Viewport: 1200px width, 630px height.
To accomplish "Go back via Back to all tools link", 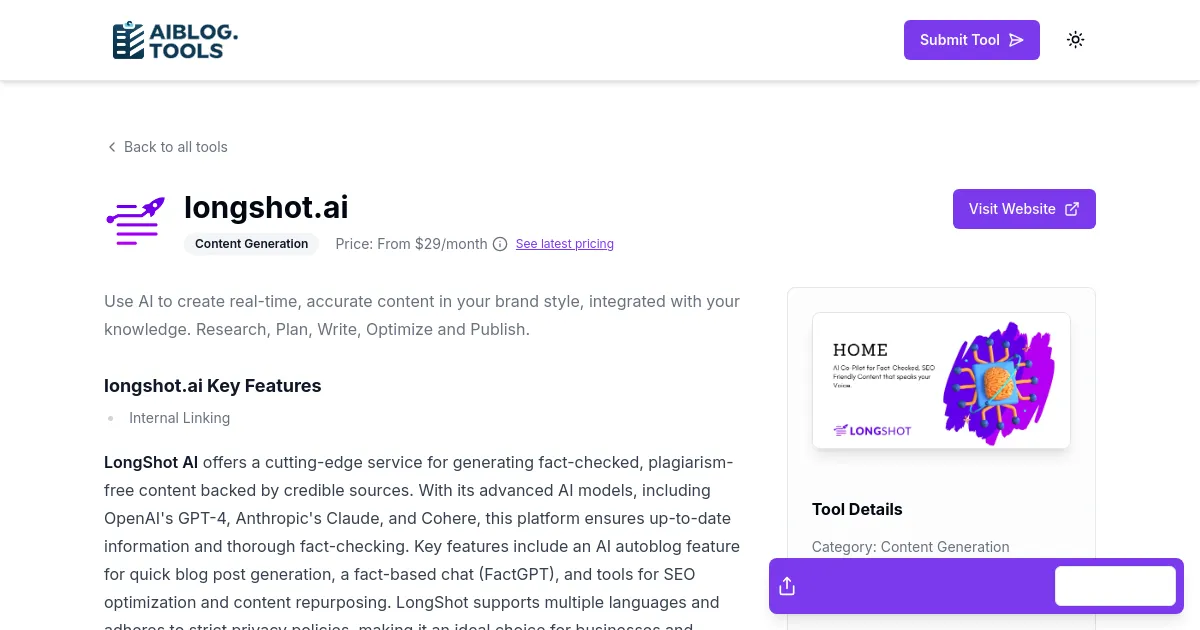I will click(175, 147).
